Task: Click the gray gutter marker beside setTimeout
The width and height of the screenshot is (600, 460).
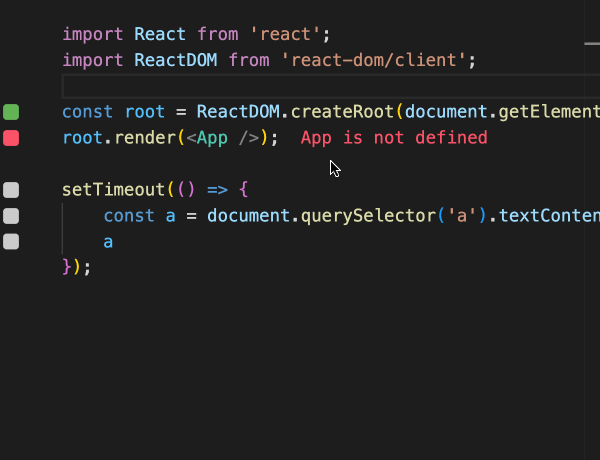Action: [11, 190]
